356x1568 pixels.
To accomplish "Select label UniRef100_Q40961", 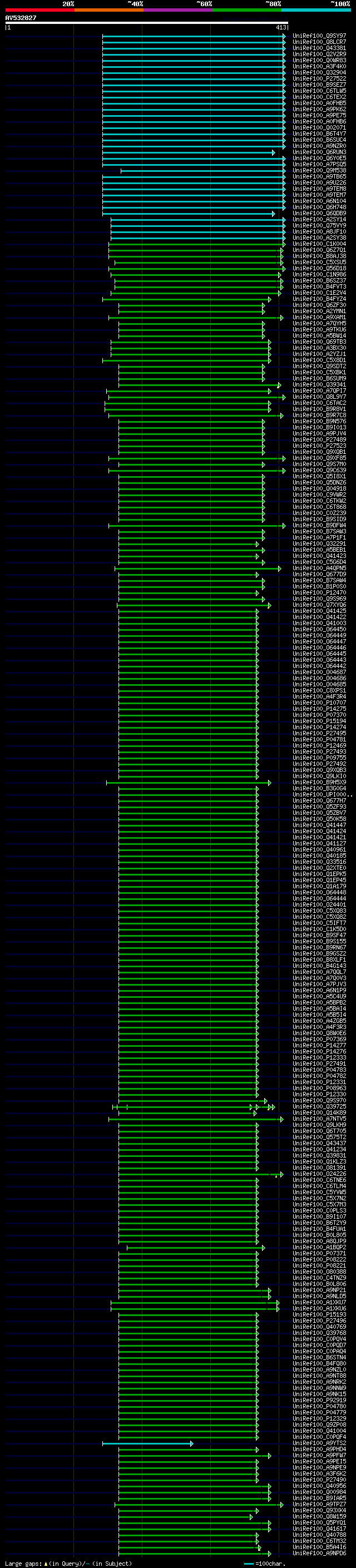I will pos(319,850).
